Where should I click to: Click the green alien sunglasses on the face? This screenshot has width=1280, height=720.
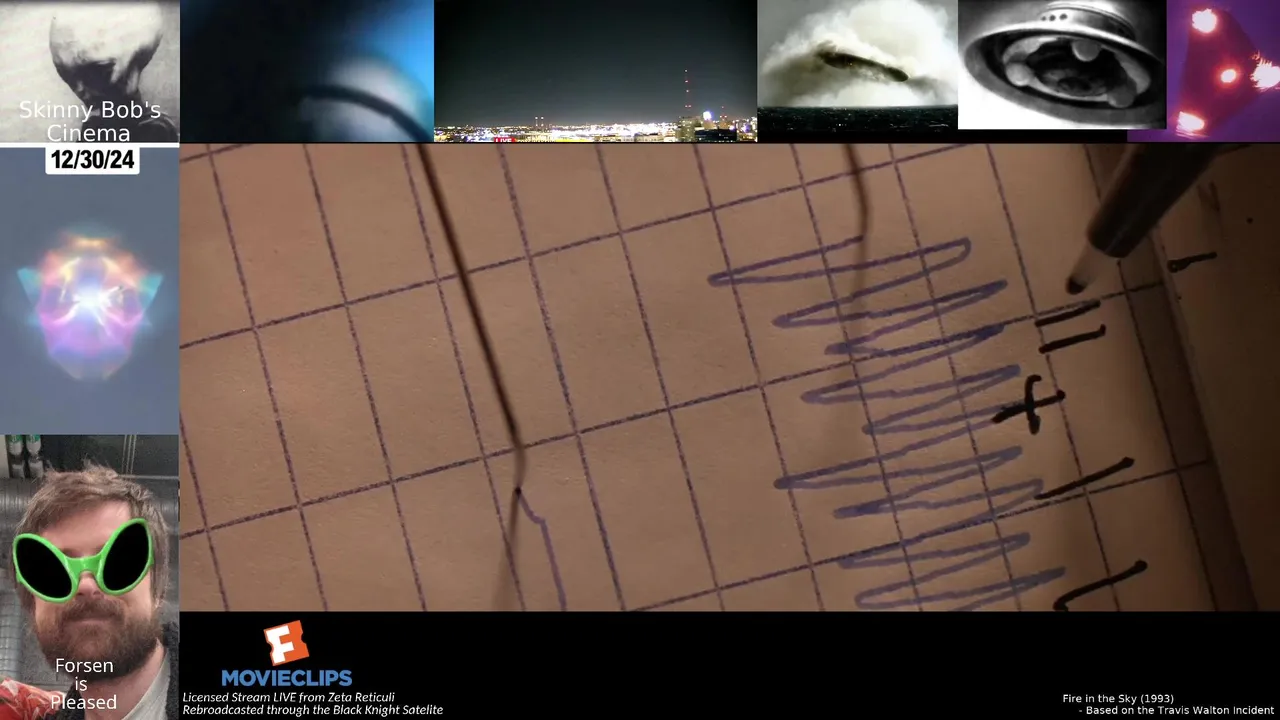[82, 561]
